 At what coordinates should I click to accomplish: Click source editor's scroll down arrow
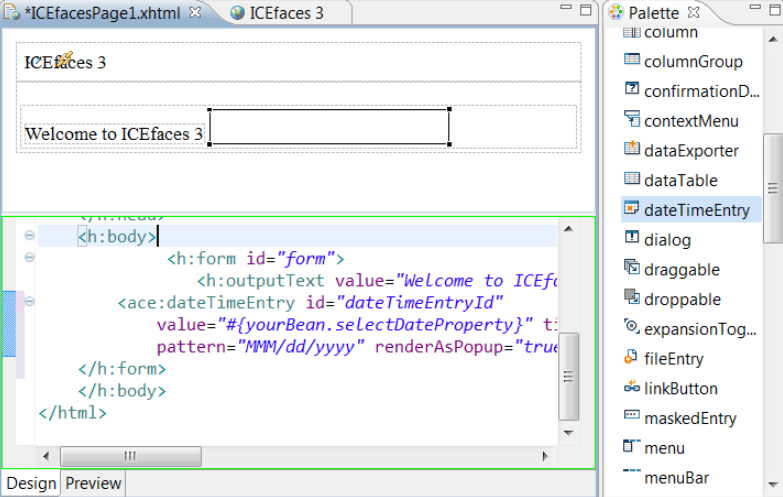[568, 434]
